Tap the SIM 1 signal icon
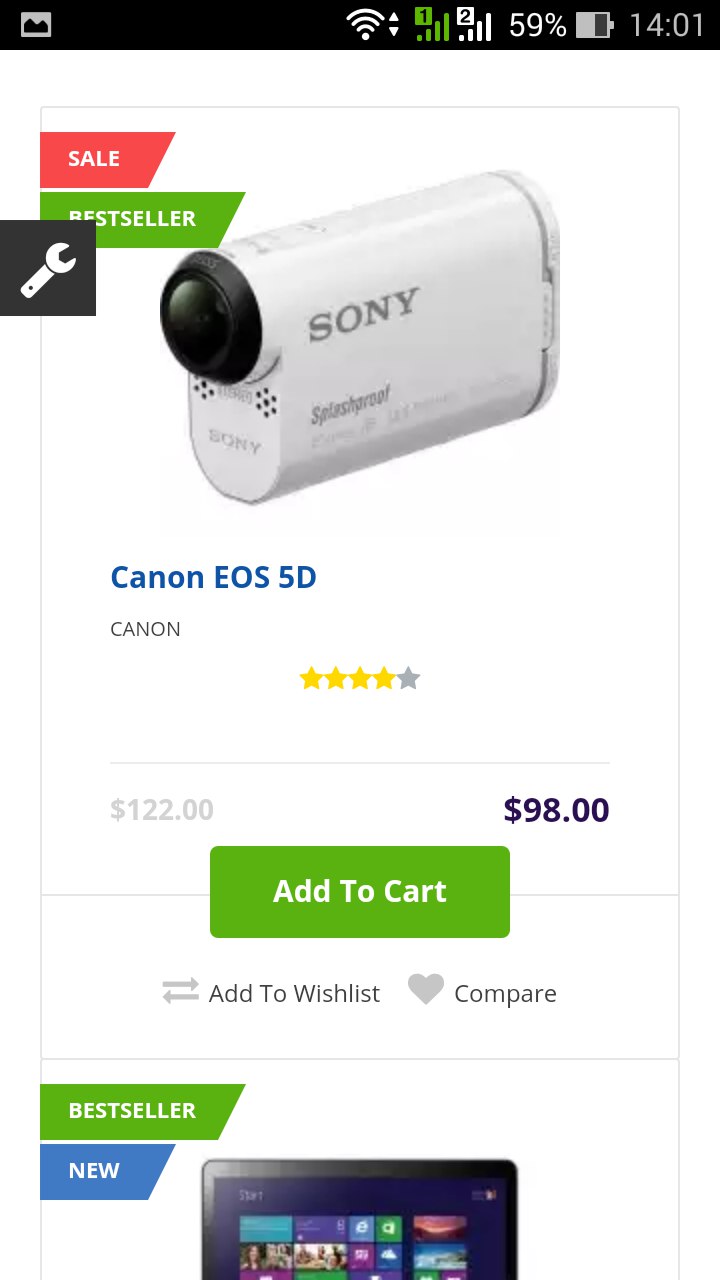This screenshot has width=720, height=1280. pyautogui.click(x=432, y=25)
